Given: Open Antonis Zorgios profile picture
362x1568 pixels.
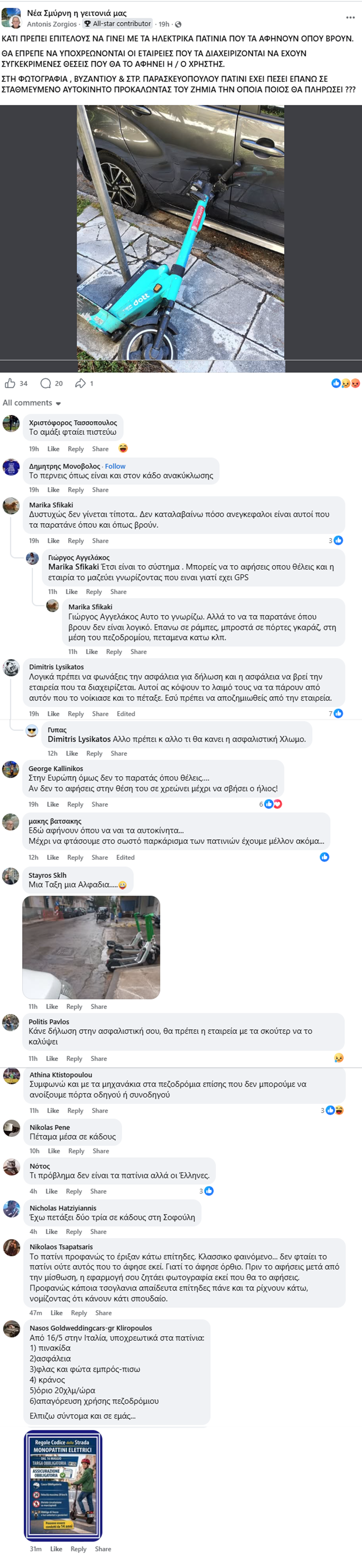Looking at the screenshot, I should click(x=12, y=18).
